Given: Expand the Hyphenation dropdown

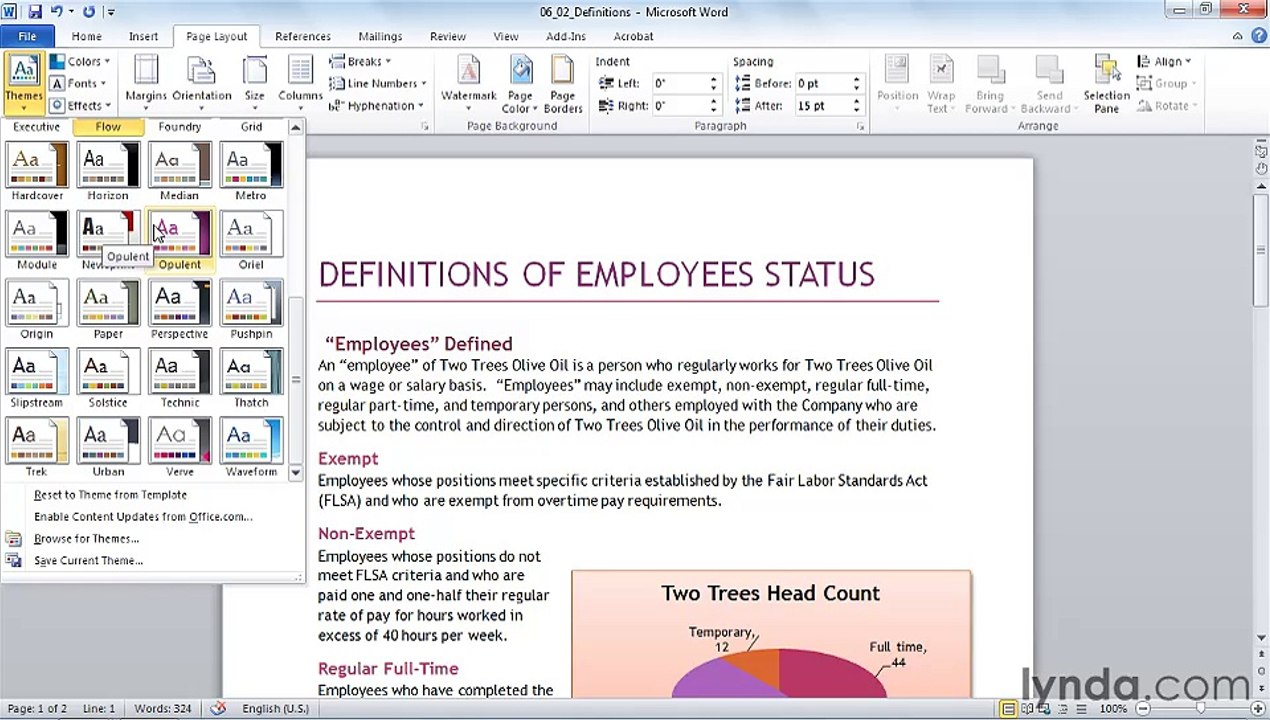Looking at the screenshot, I should [377, 106].
